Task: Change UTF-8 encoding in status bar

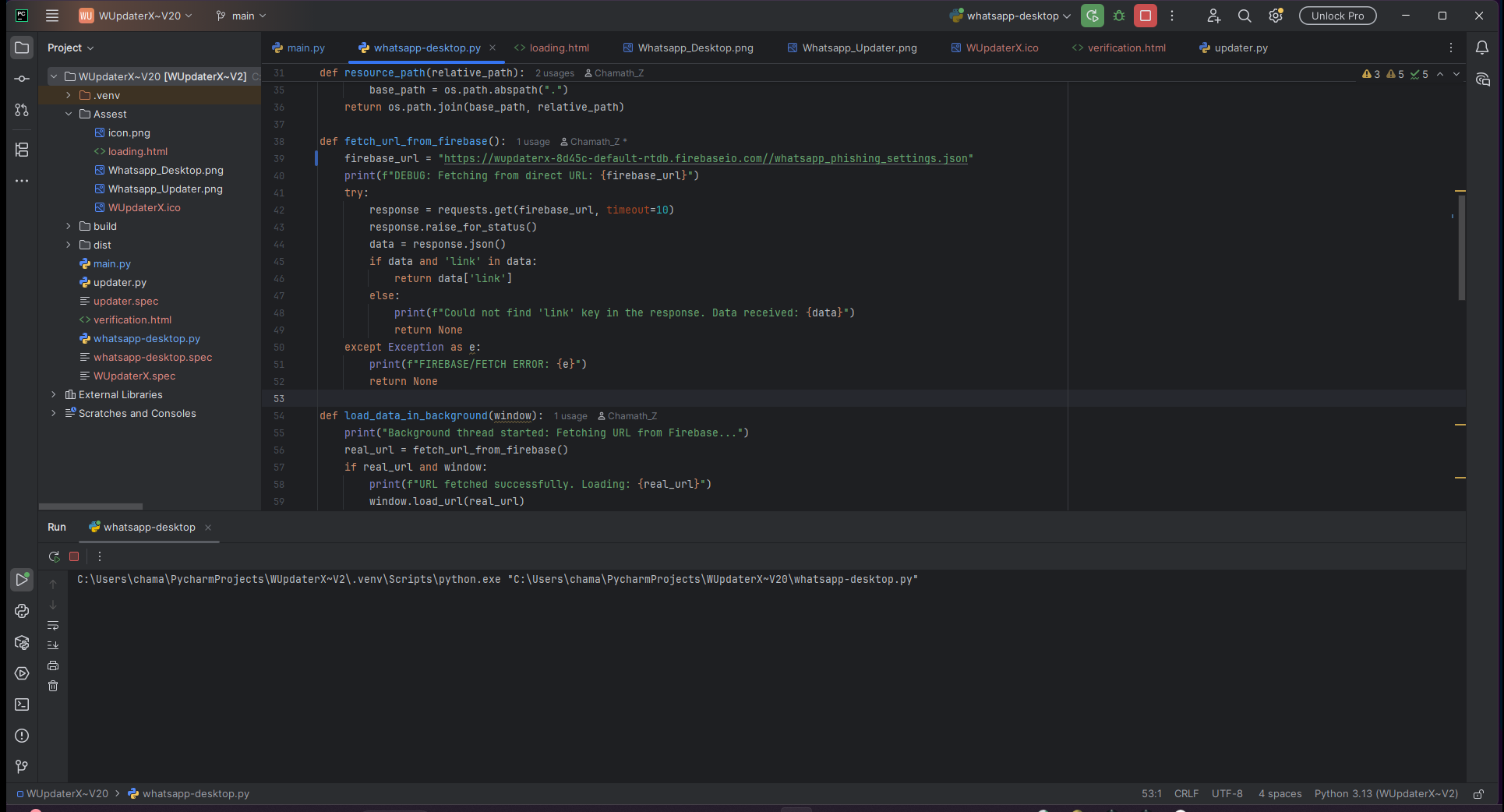Action: click(x=1227, y=794)
